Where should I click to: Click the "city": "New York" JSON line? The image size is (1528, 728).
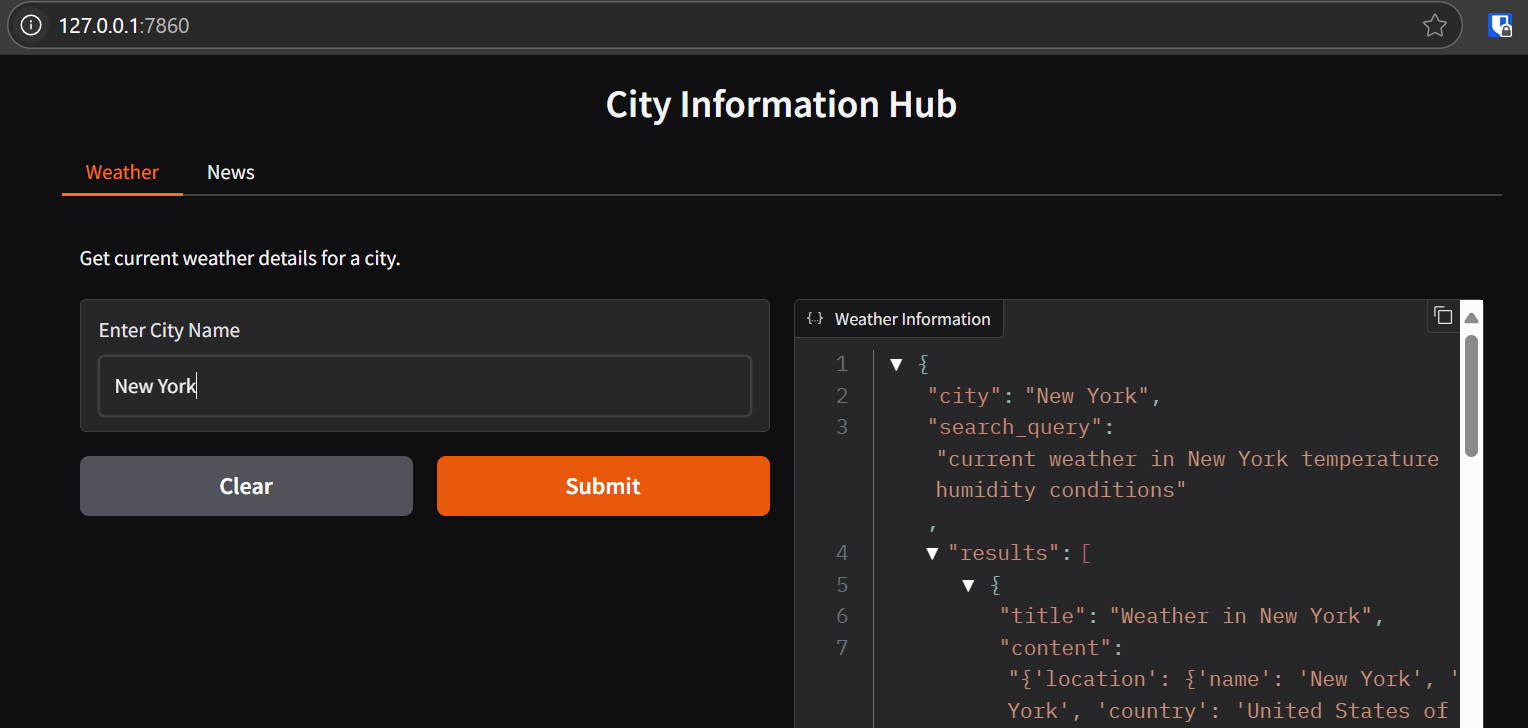(x=1045, y=396)
